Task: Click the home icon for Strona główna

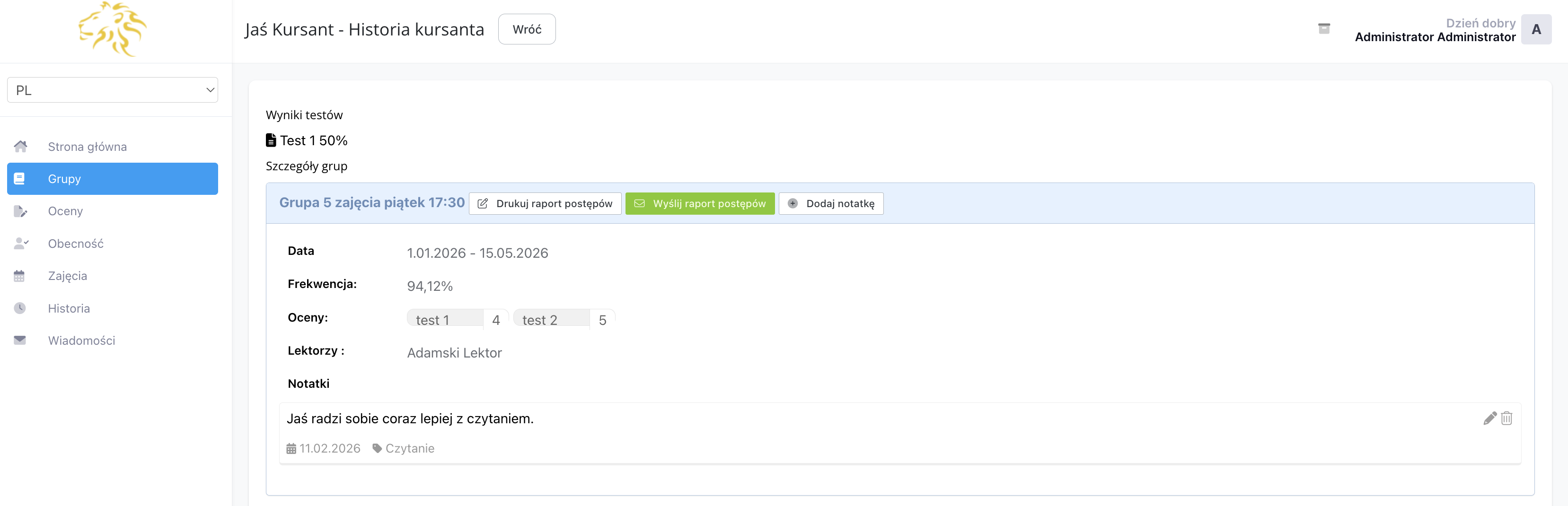Action: 20,147
